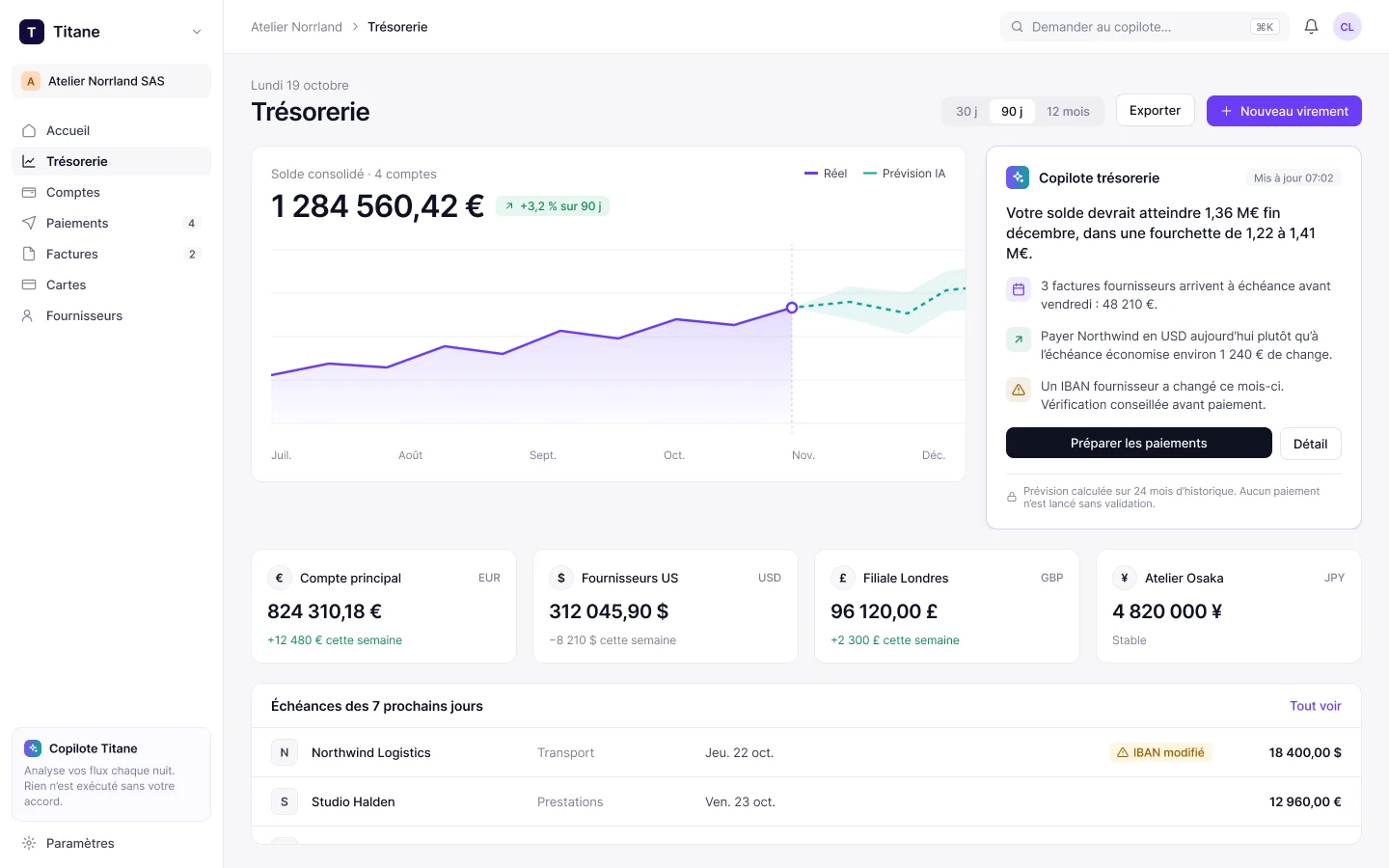Click the yen icon on Atelier Osaka
This screenshot has width=1389, height=868.
pyautogui.click(x=1125, y=578)
